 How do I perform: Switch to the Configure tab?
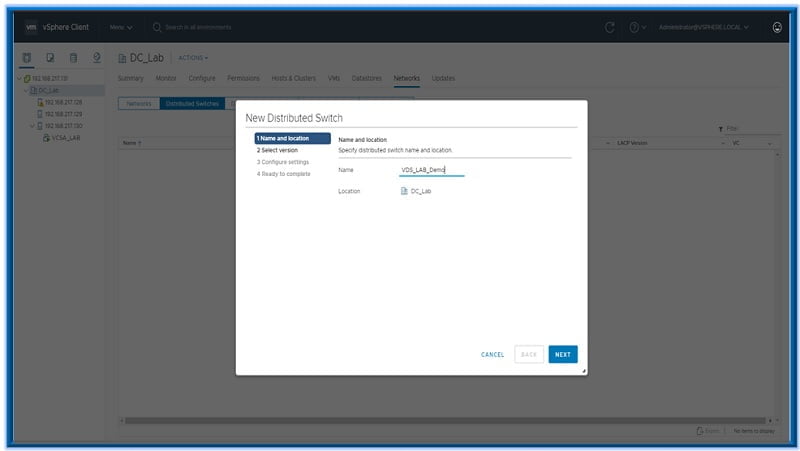point(202,78)
